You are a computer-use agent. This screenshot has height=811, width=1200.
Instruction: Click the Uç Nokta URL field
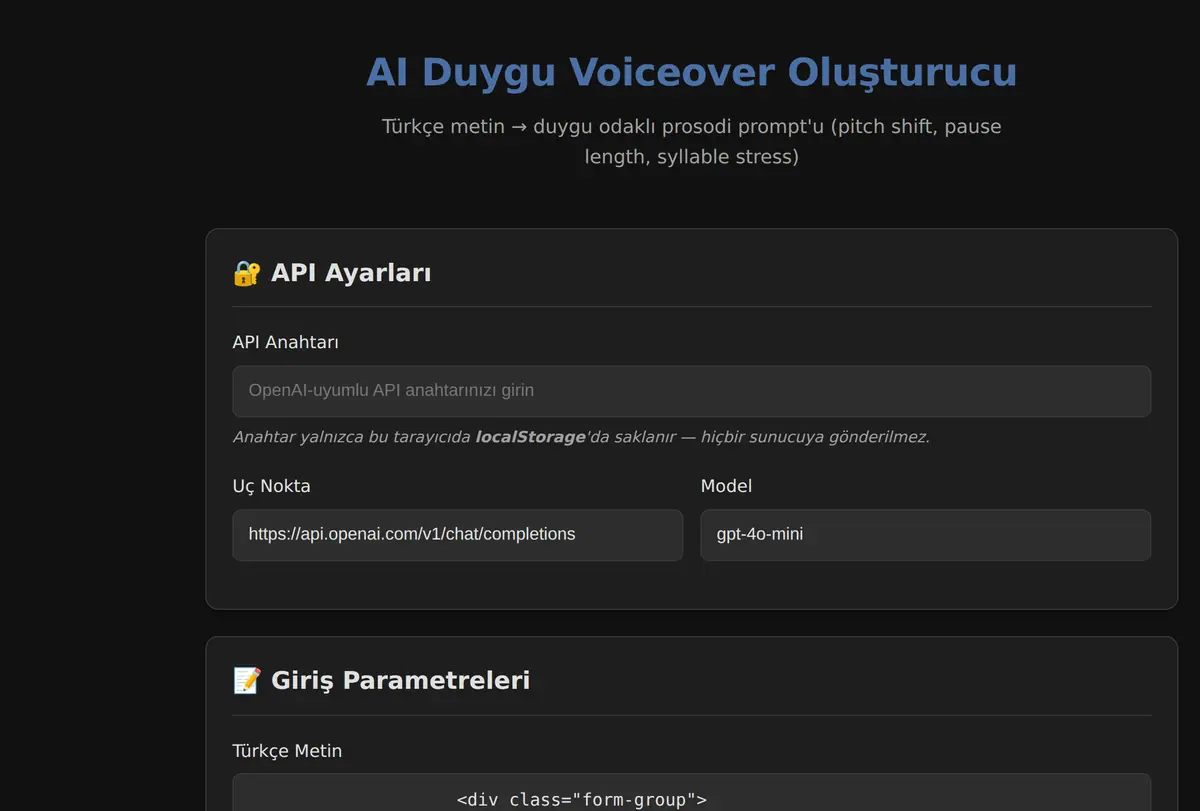(x=458, y=535)
